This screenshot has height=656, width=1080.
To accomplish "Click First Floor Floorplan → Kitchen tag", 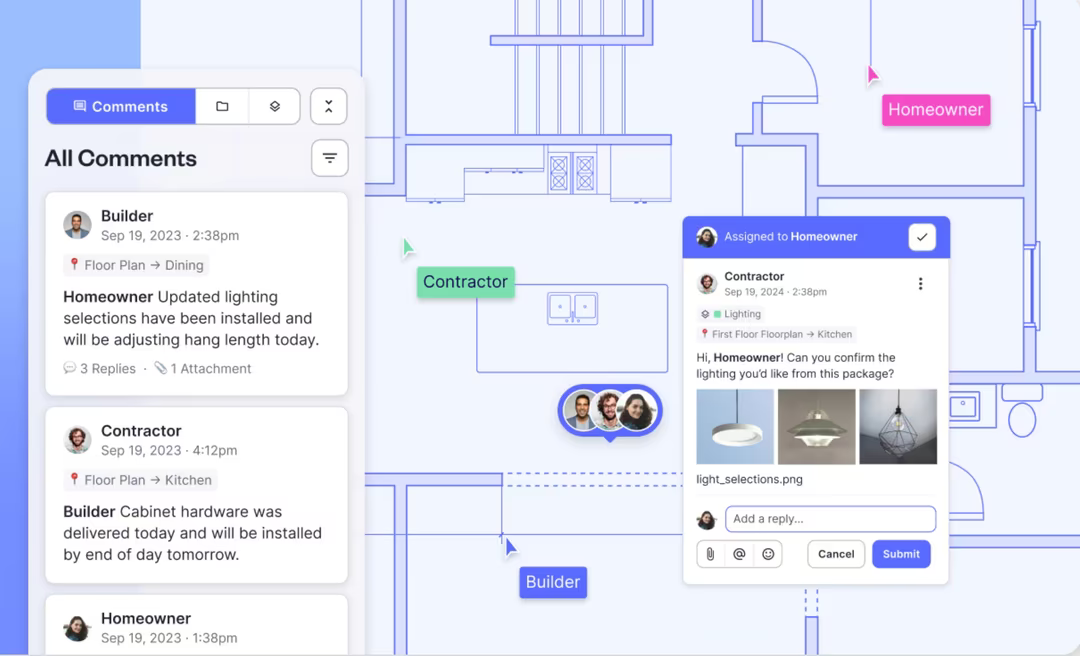I will [x=776, y=334].
